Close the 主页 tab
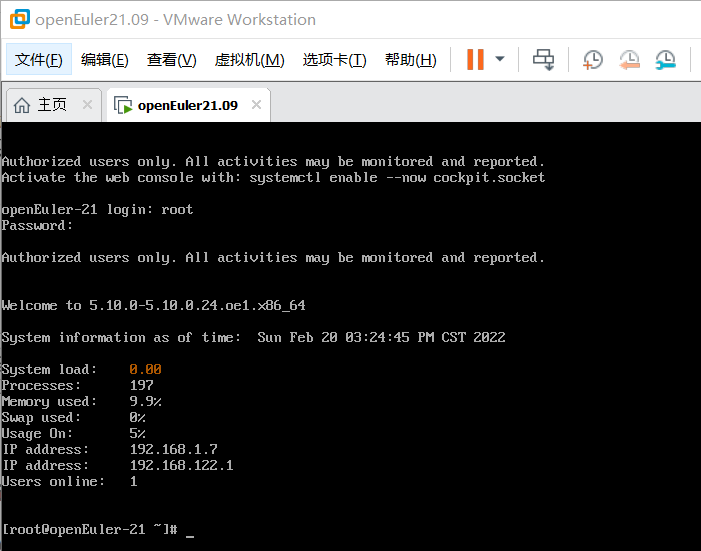701x551 pixels. pos(88,105)
